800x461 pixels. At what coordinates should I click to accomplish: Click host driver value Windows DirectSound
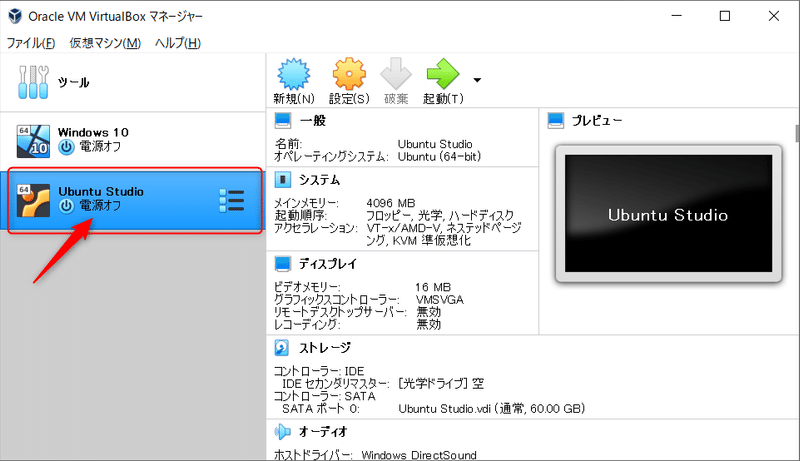tap(419, 455)
